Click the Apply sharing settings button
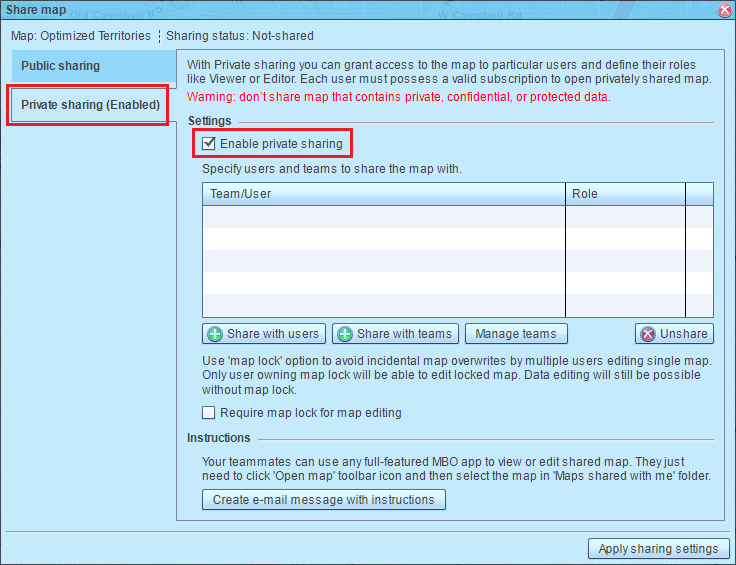The width and height of the screenshot is (736, 565). tap(658, 548)
